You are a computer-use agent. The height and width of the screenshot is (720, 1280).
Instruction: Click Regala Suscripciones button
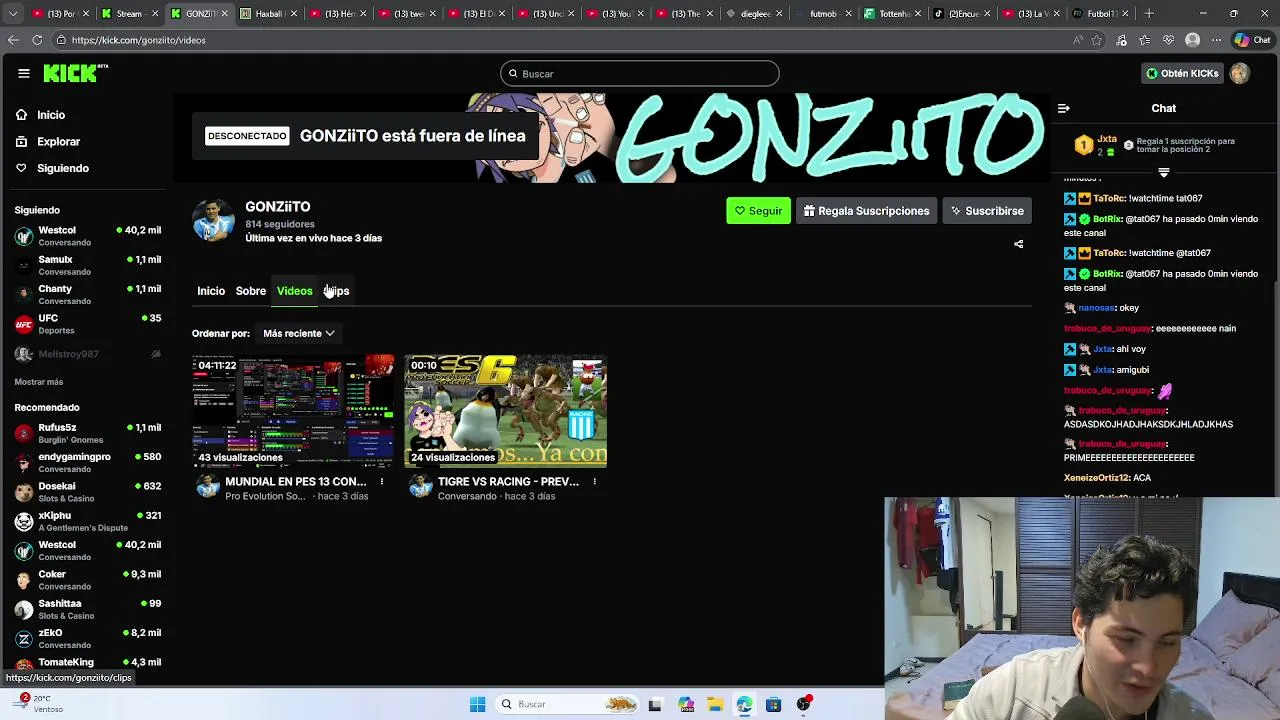(x=866, y=211)
